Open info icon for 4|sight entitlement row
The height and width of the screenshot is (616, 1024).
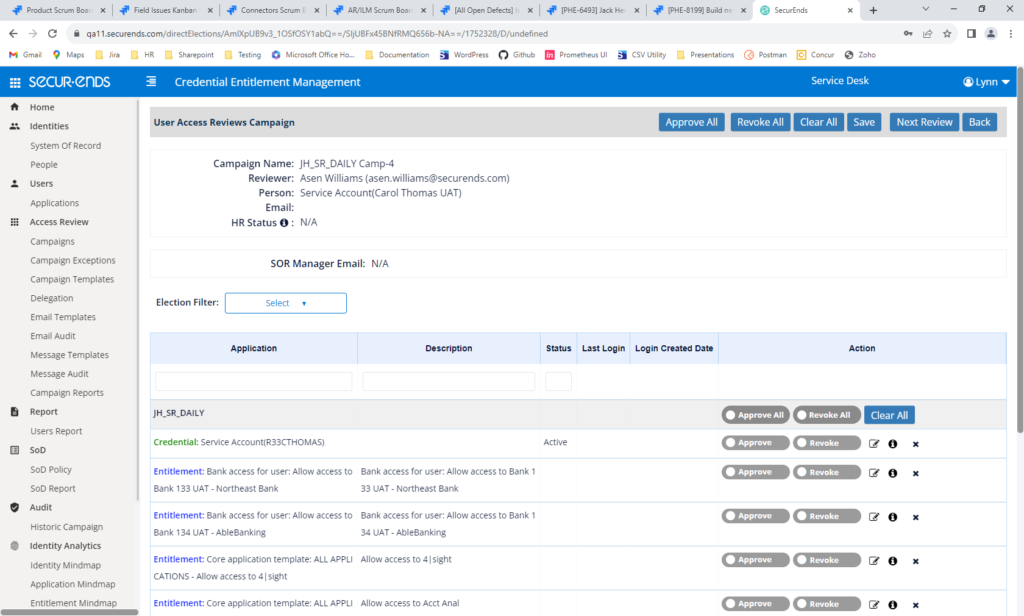pyautogui.click(x=893, y=560)
